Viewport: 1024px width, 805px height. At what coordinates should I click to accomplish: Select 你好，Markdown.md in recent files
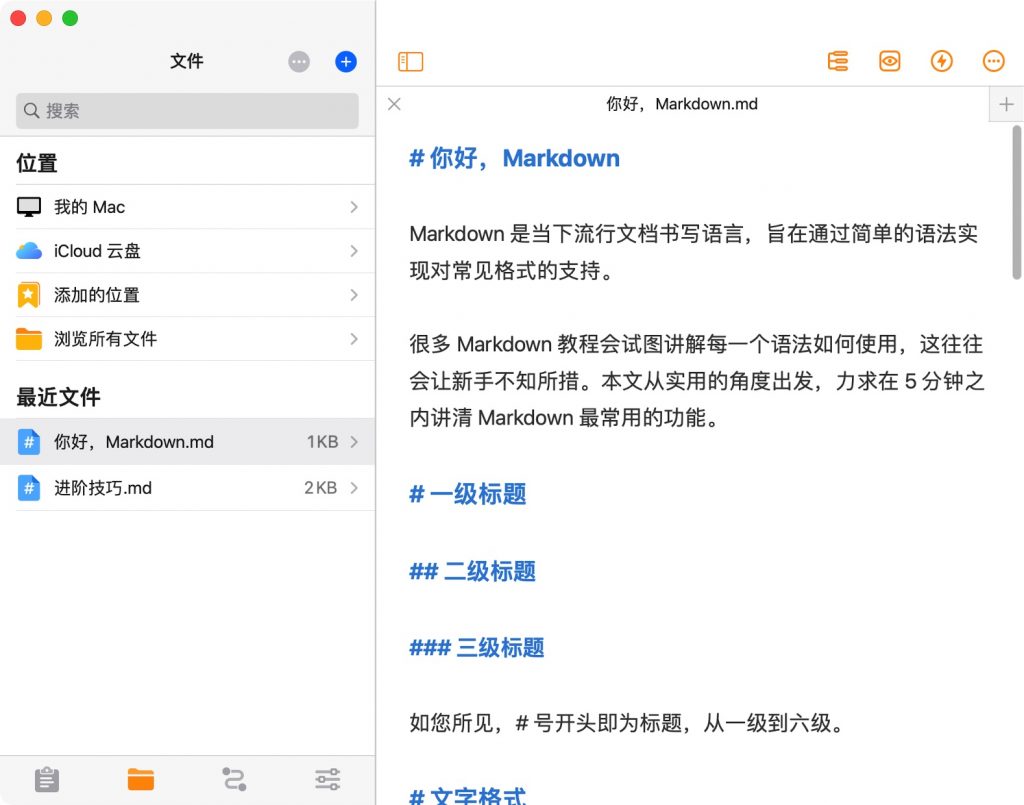coord(187,442)
